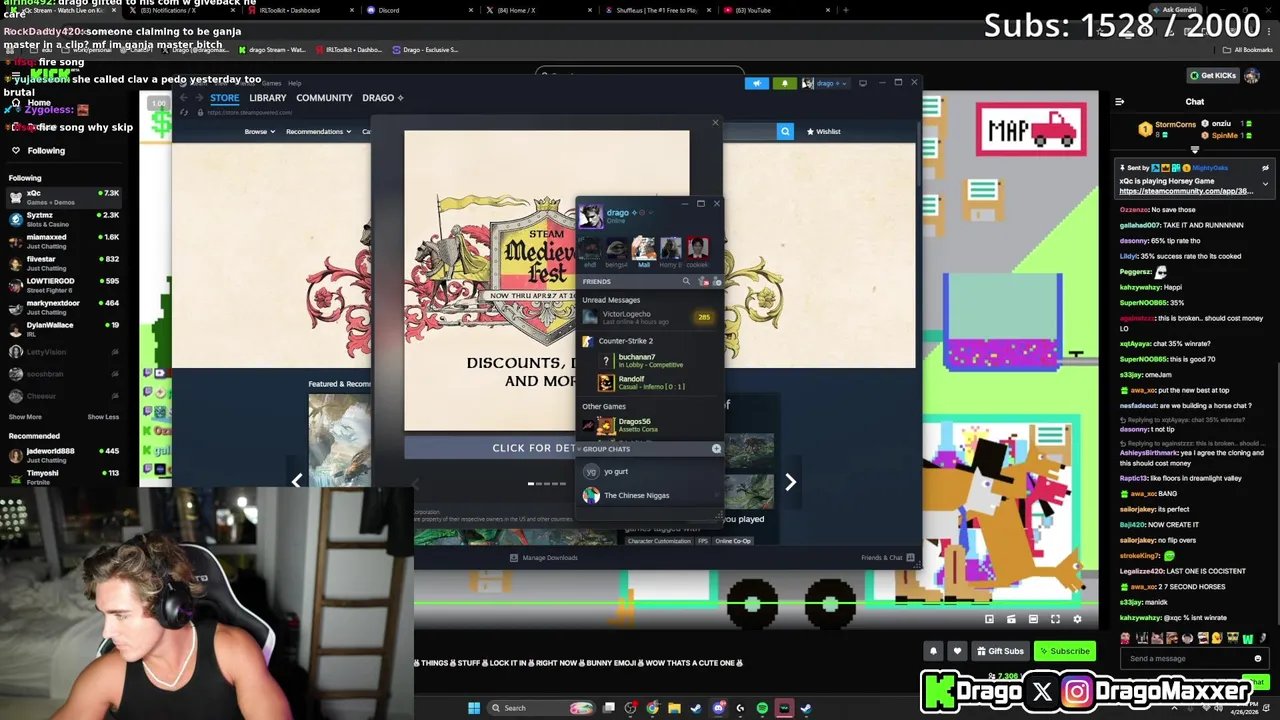Image resolution: width=1280 pixels, height=720 pixels.
Task: Click the Steam Big Picture monitor icon
Action: click(863, 83)
